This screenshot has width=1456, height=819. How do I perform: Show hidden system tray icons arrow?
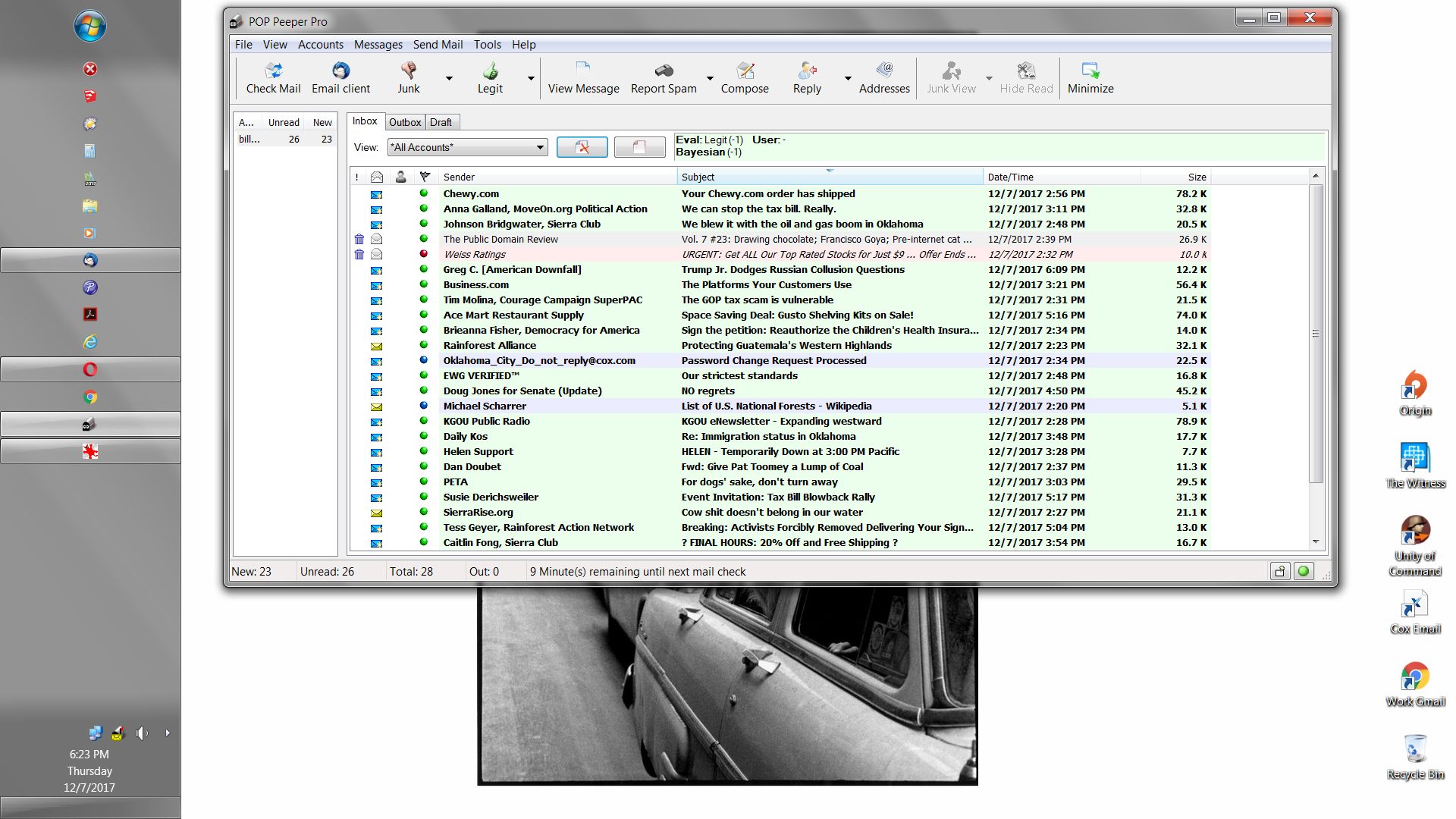tap(168, 733)
